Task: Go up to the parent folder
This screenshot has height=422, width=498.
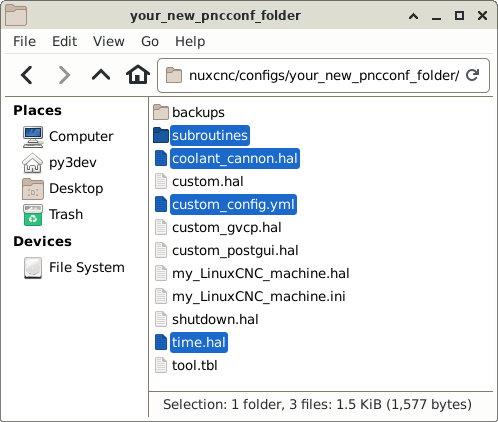Action: [101, 75]
